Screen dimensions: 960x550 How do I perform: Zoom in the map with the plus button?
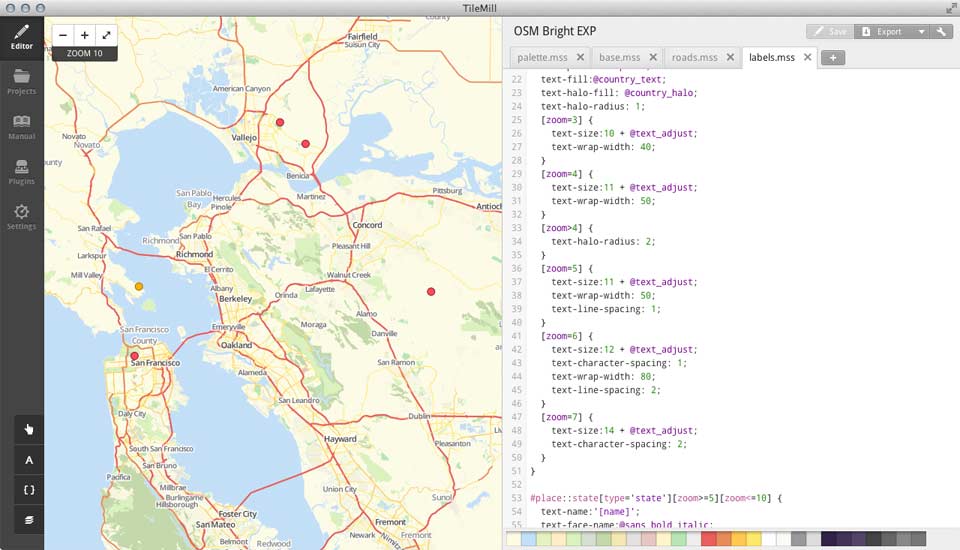84,36
